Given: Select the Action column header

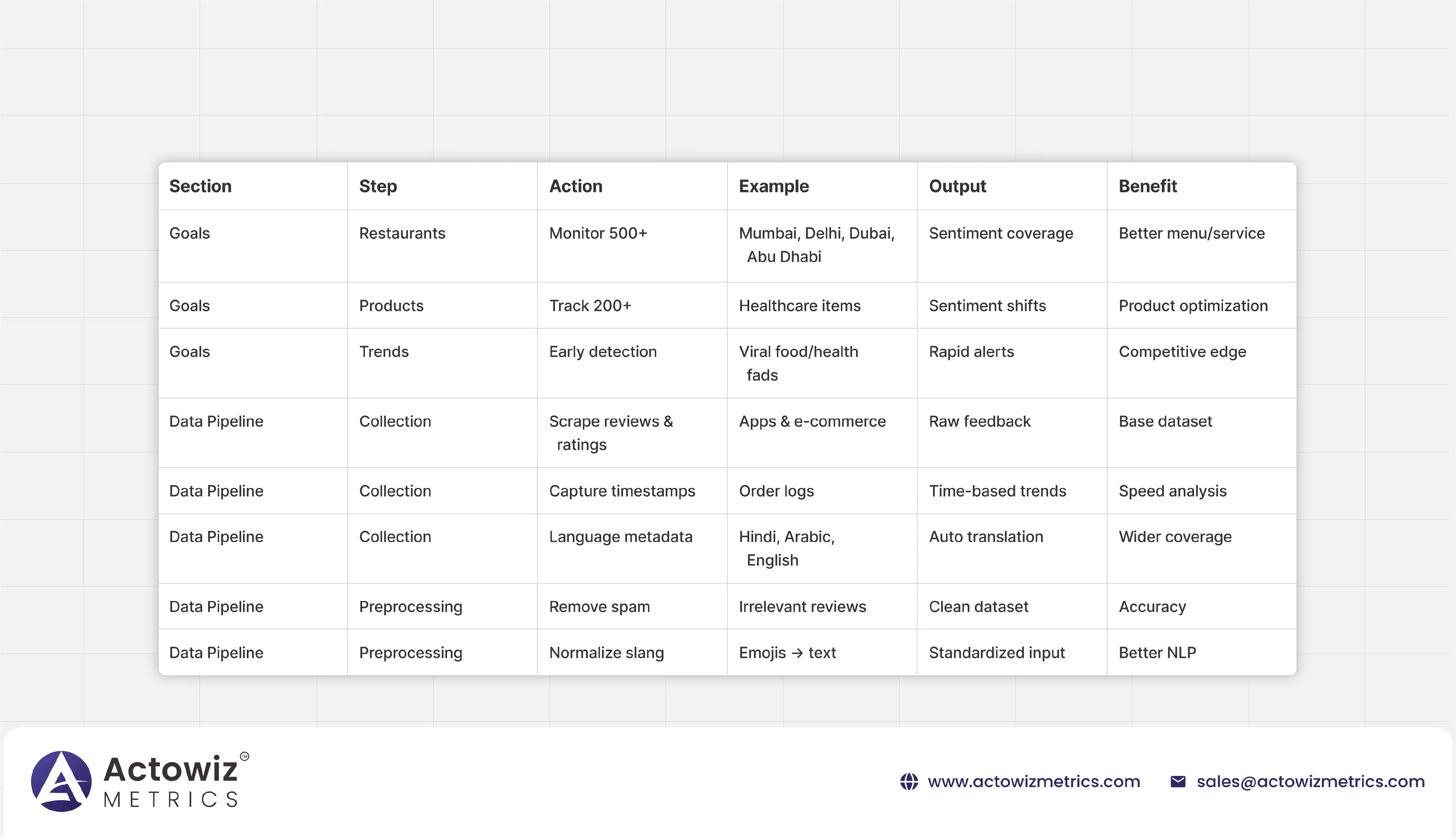Looking at the screenshot, I should (x=575, y=186).
